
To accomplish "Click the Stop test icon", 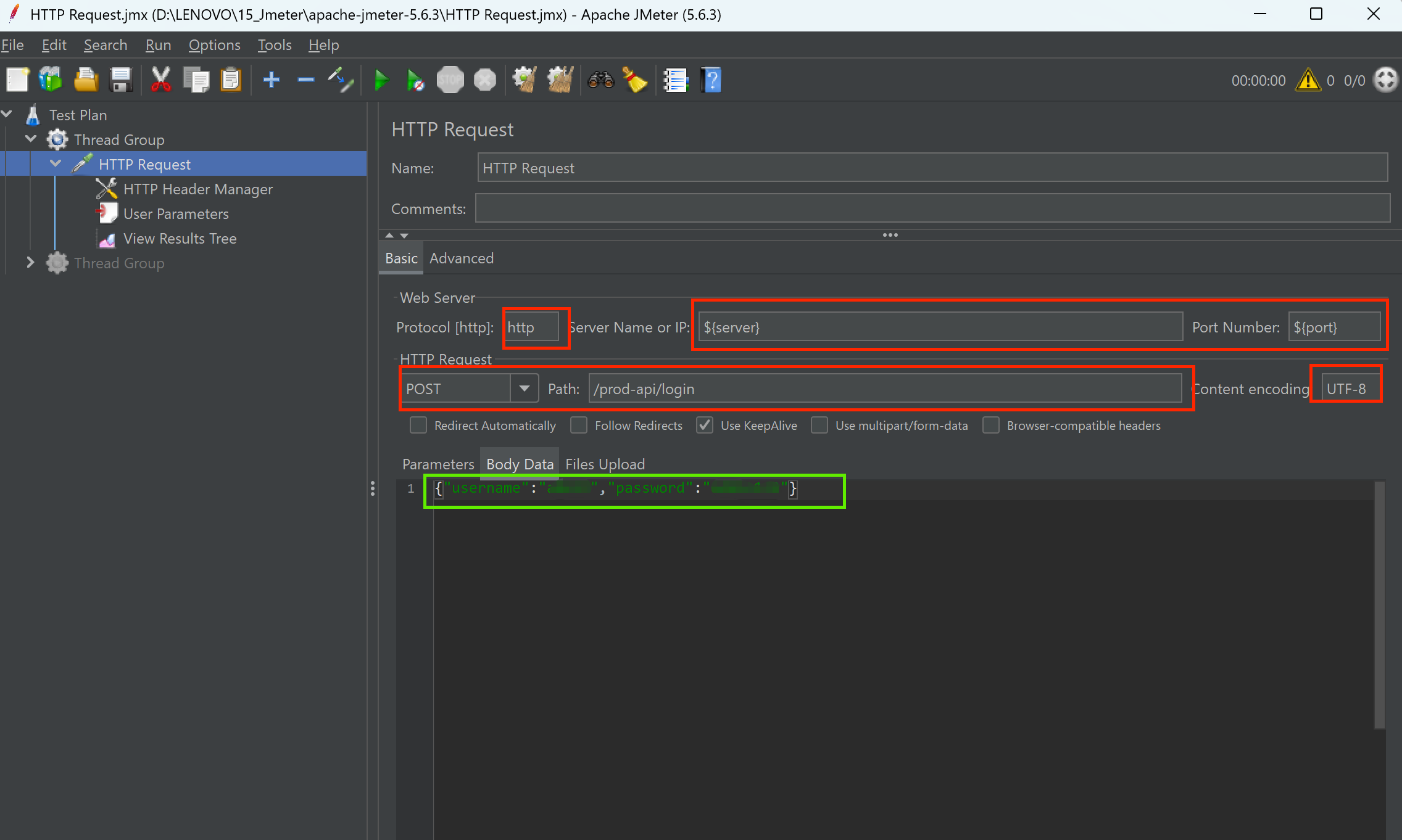I will click(450, 80).
